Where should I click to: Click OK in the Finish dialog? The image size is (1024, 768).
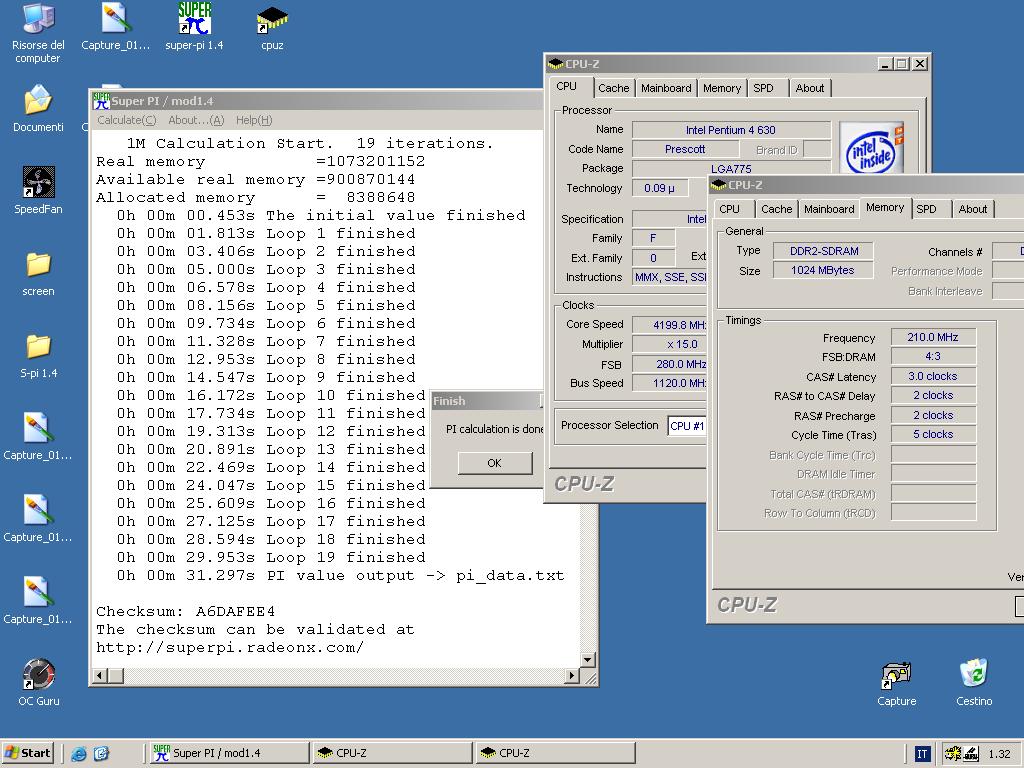tap(494, 463)
